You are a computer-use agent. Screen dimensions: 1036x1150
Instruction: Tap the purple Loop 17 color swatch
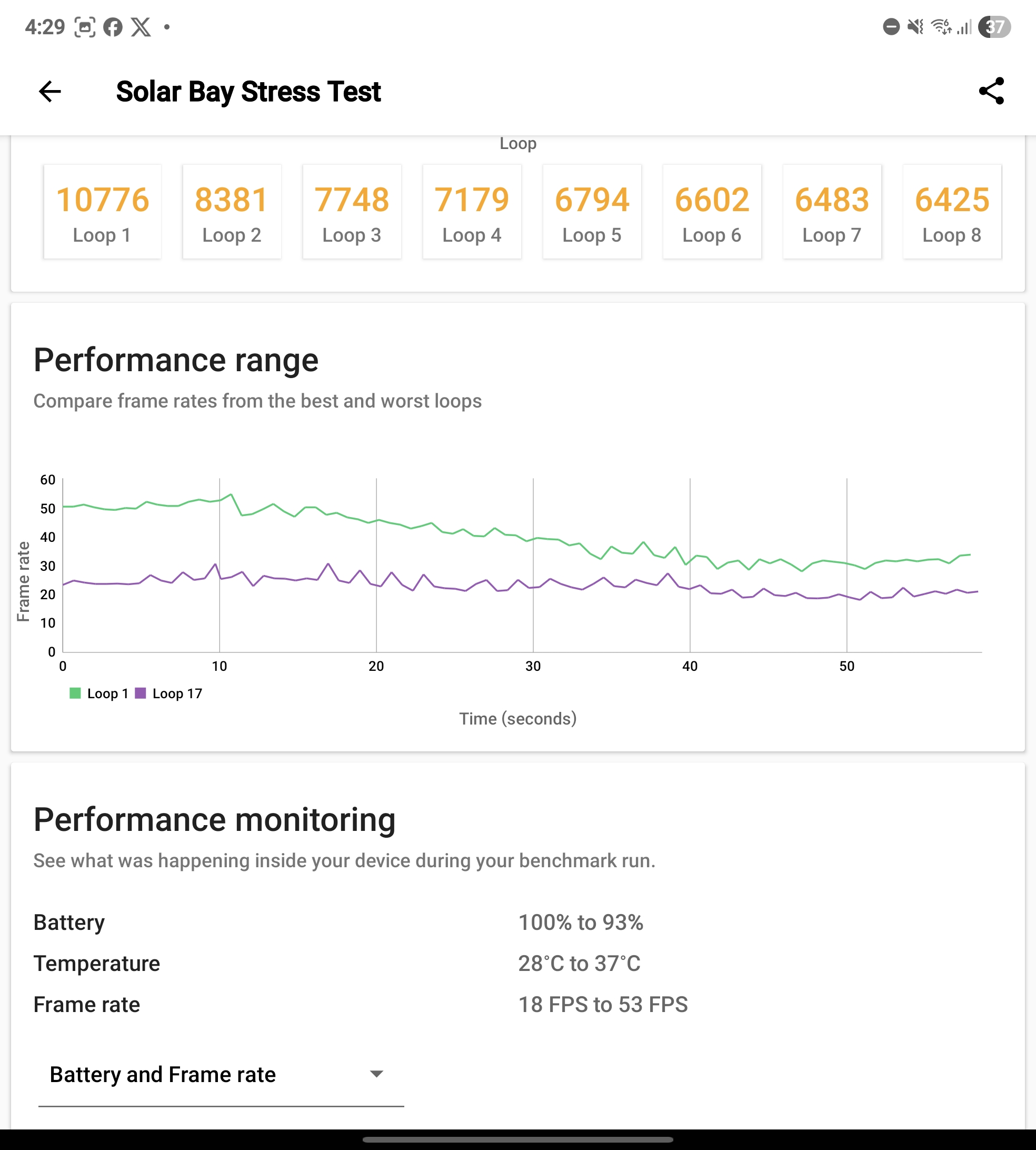tap(141, 693)
